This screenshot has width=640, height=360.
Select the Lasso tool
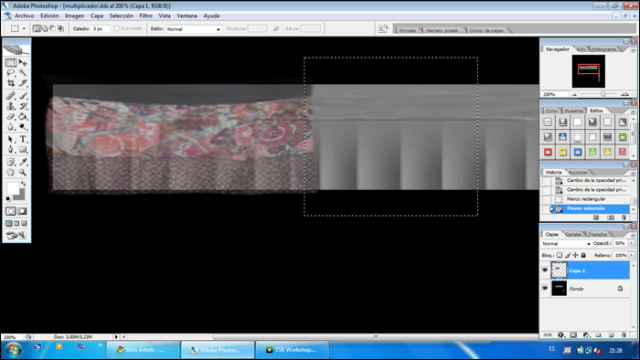pos(11,73)
